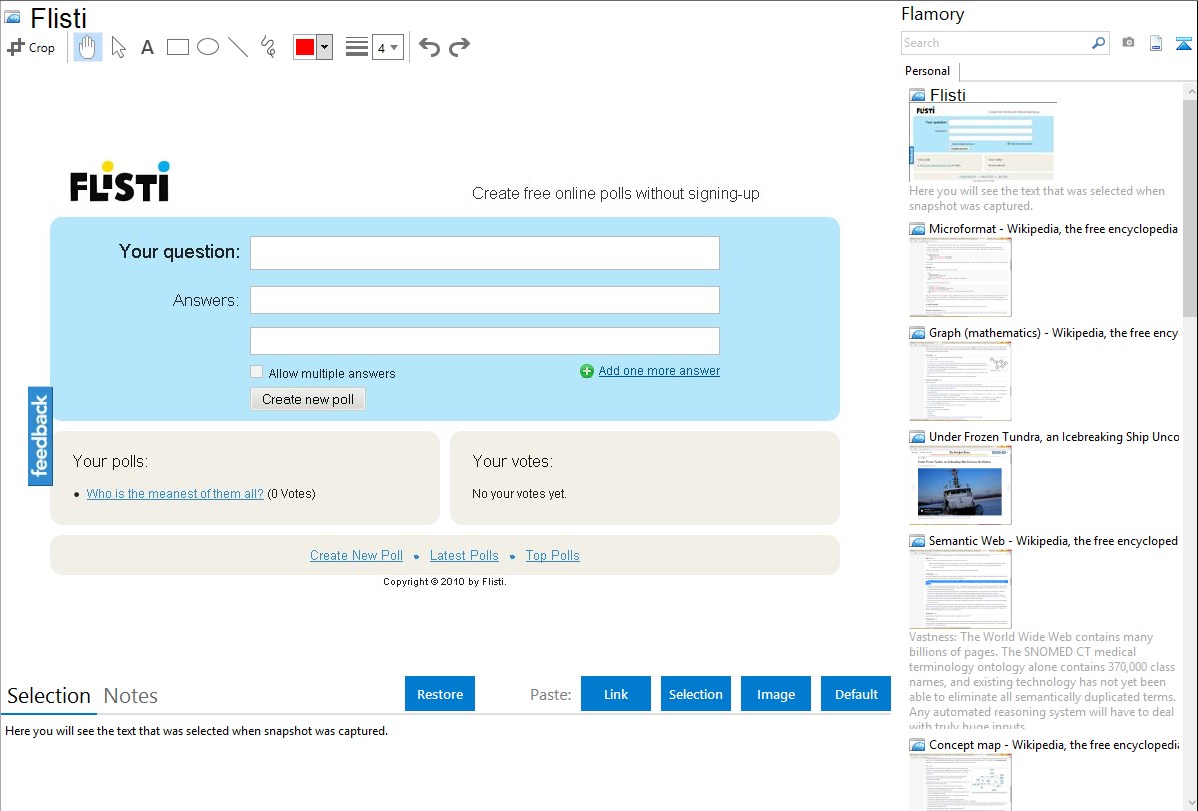Follow the Create New Poll footer link

(x=356, y=556)
